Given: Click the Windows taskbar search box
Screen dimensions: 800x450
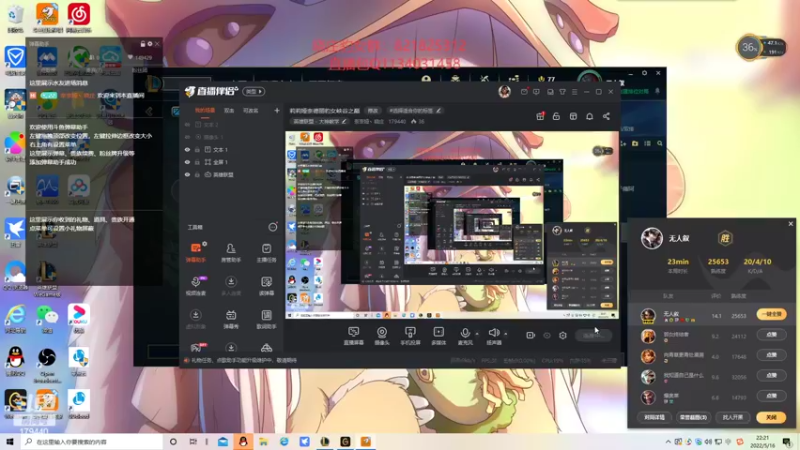Looking at the screenshot, I should coord(92,441).
